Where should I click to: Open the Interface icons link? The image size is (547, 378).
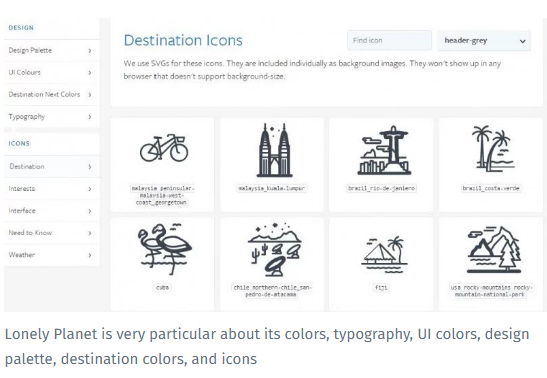pos(52,211)
